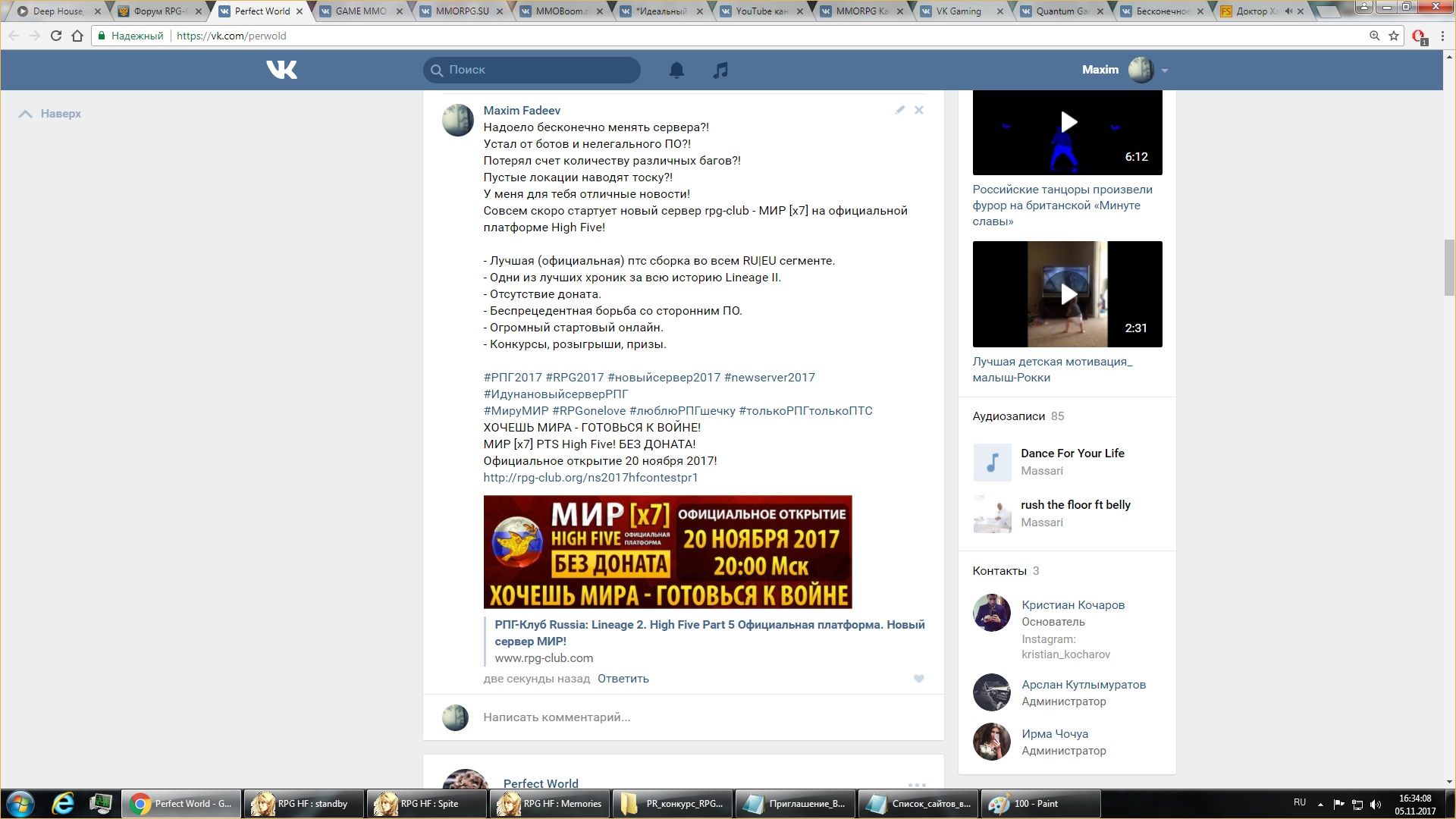Open Perfect World next post author
The image size is (1456, 819).
541,783
